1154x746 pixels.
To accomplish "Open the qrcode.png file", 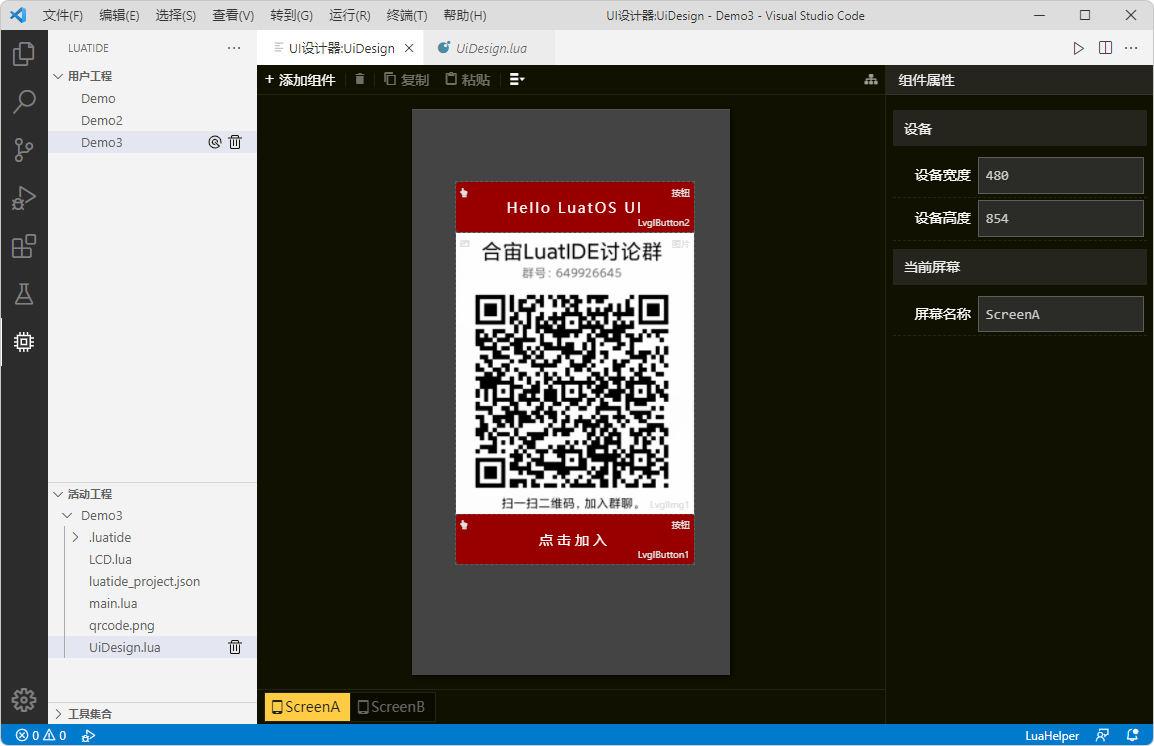I will [x=152, y=625].
